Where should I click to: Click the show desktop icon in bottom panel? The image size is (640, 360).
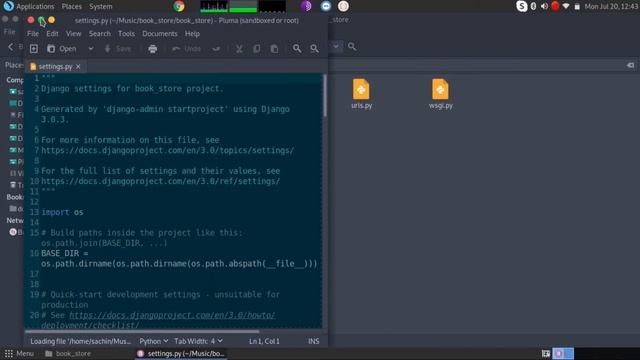tap(545, 353)
